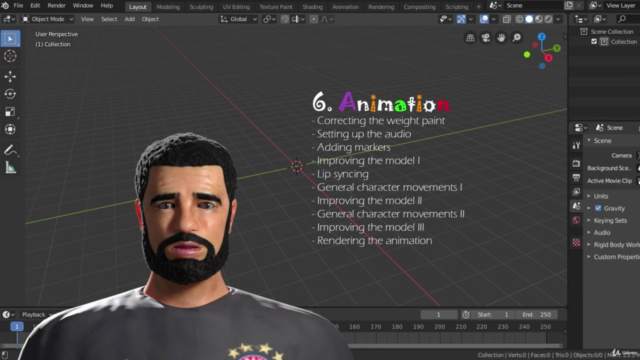The width and height of the screenshot is (640, 360).
Task: Open the viewport shading options dropdown
Action: point(558,19)
